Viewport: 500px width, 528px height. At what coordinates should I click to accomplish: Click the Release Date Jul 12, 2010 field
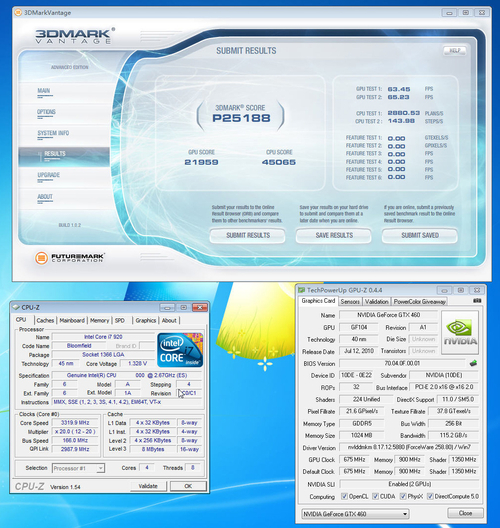click(359, 351)
